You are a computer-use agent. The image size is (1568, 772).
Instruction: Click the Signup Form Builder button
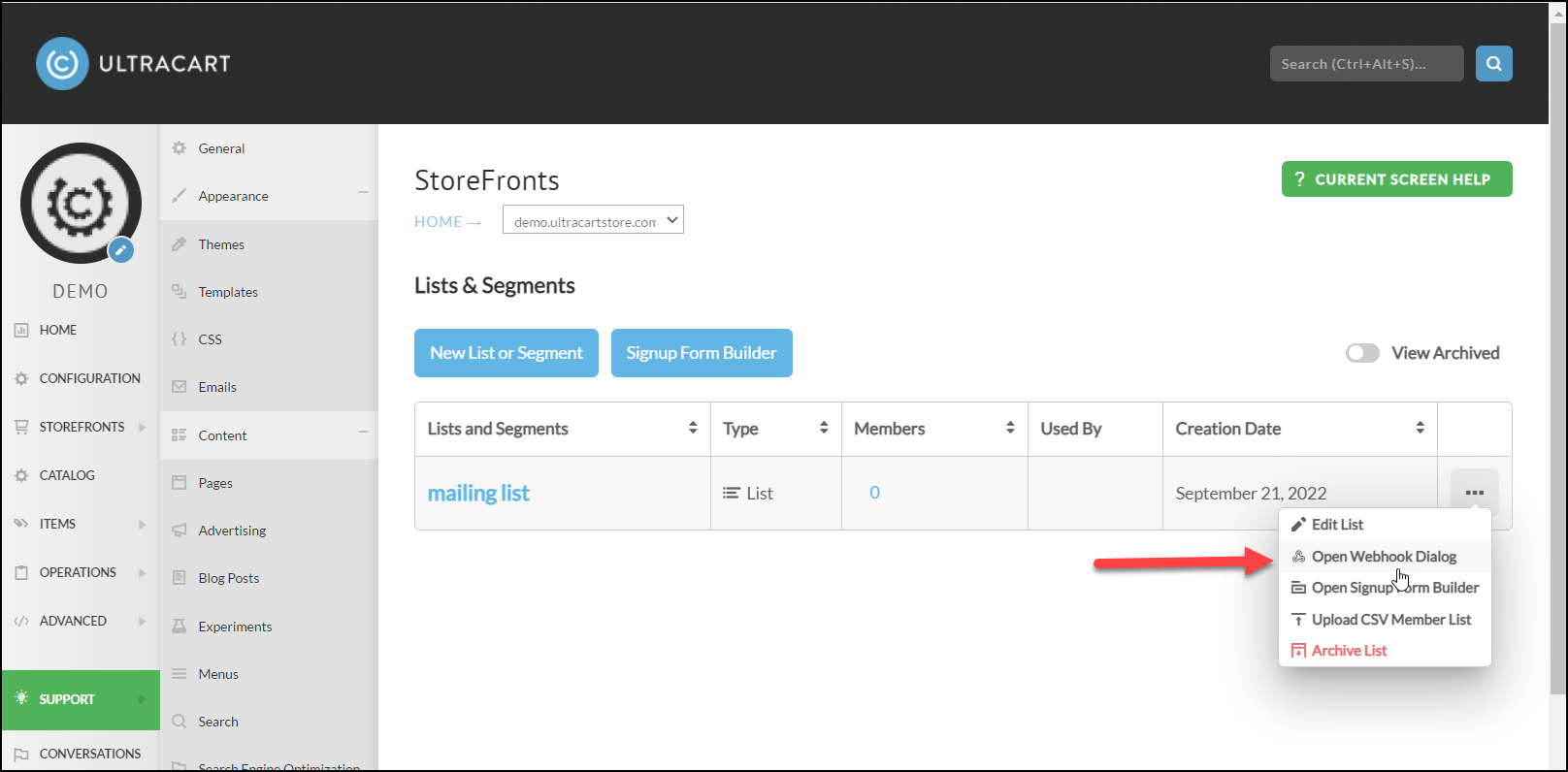coord(702,353)
